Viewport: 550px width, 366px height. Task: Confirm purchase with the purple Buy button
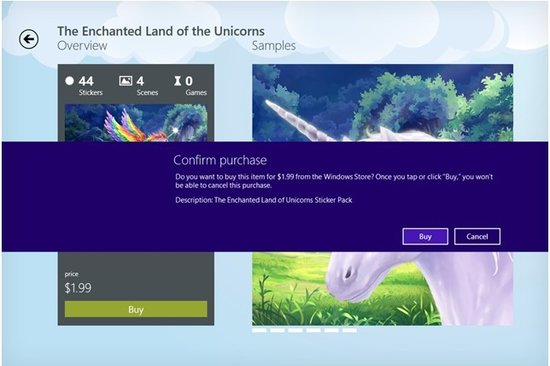point(425,237)
